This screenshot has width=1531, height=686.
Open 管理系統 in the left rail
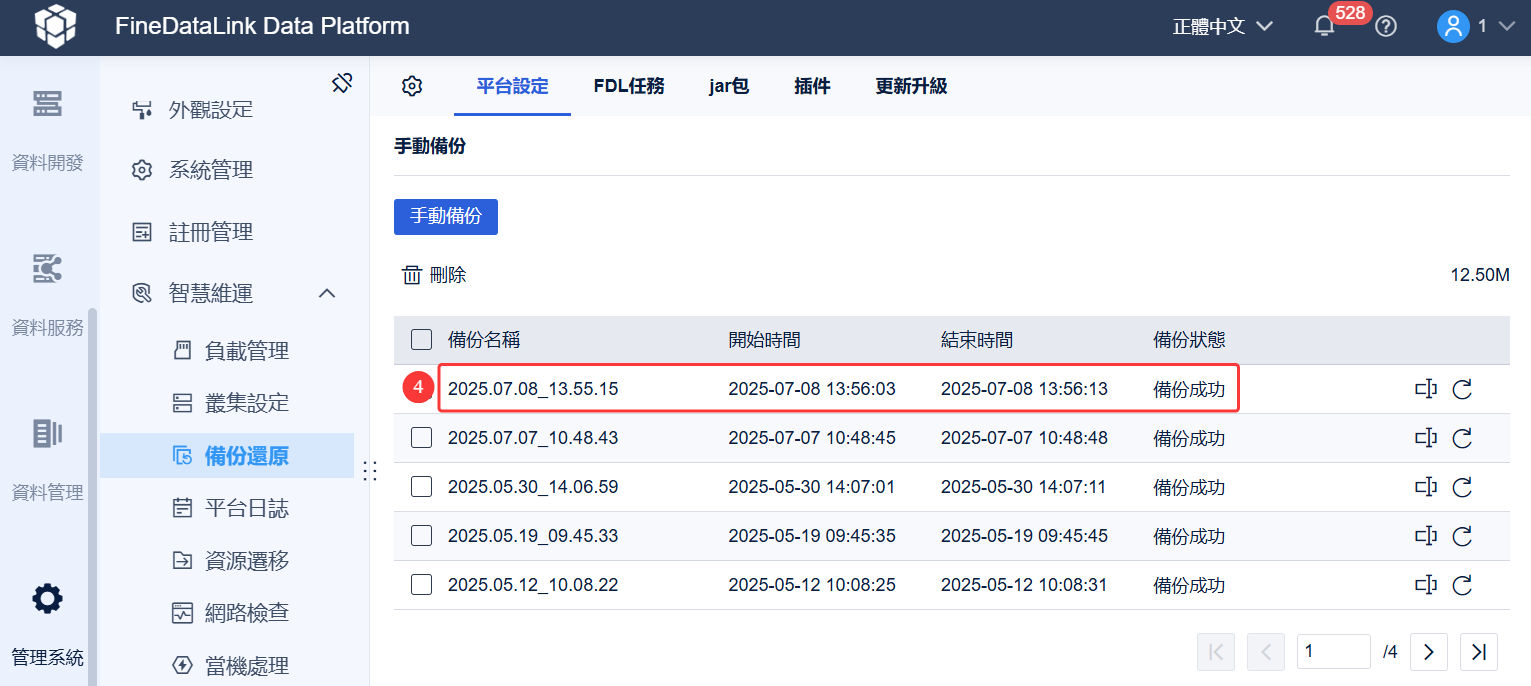point(48,625)
